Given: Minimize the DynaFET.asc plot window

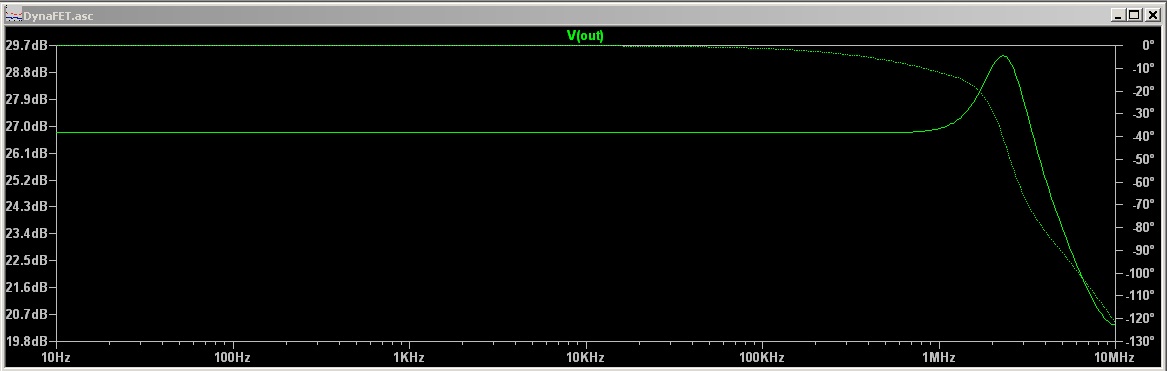Looking at the screenshot, I should tap(1119, 15).
